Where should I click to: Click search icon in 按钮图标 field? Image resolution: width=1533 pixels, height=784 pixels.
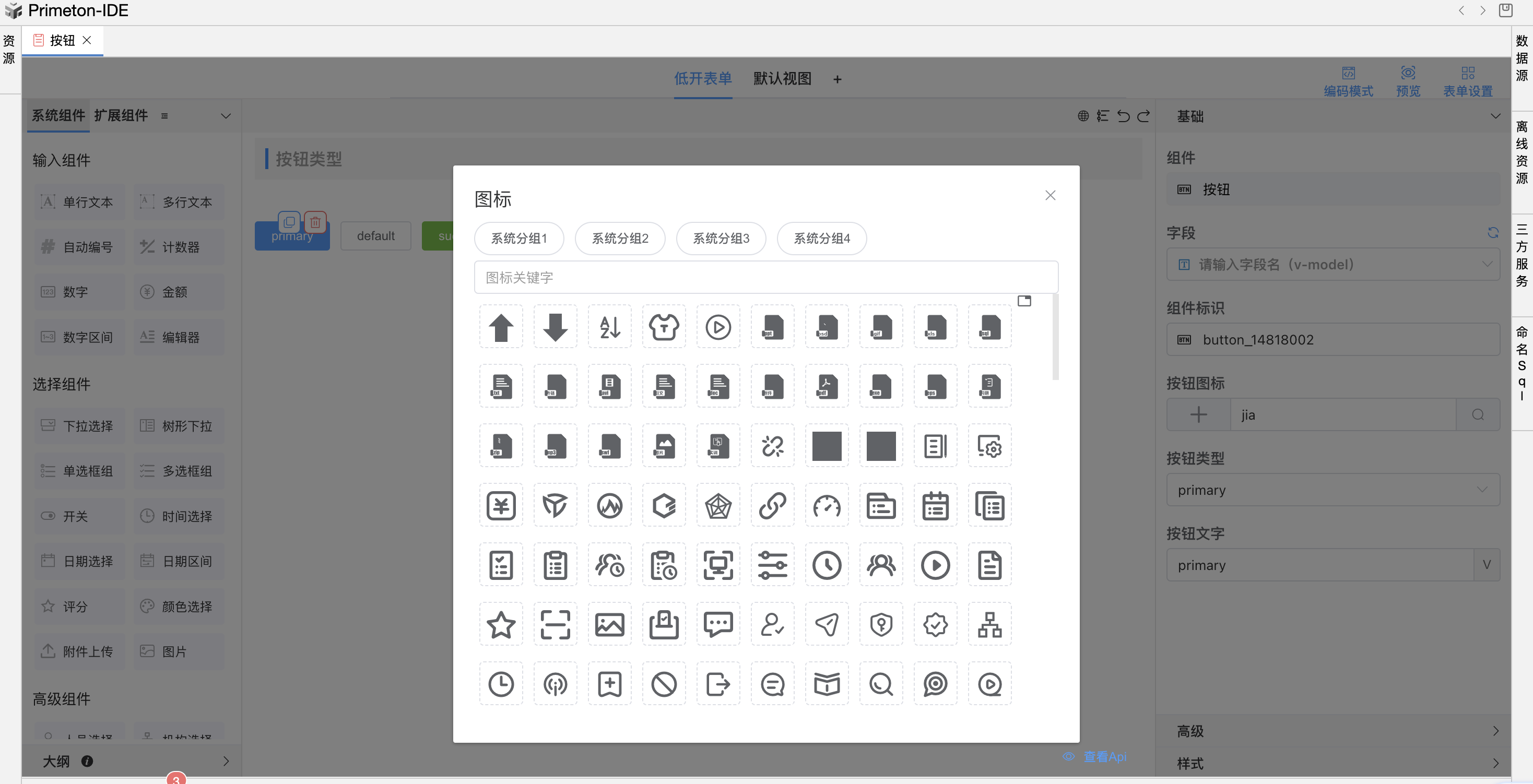click(1477, 414)
